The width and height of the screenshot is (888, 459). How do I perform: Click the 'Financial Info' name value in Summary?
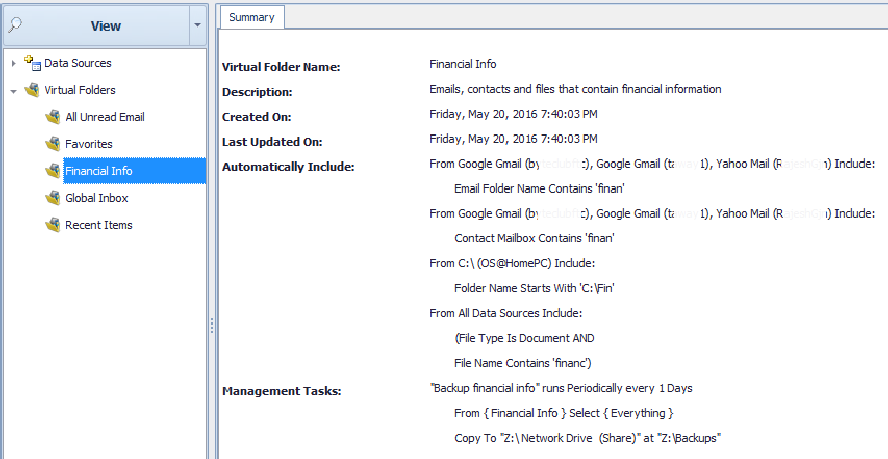point(463,64)
